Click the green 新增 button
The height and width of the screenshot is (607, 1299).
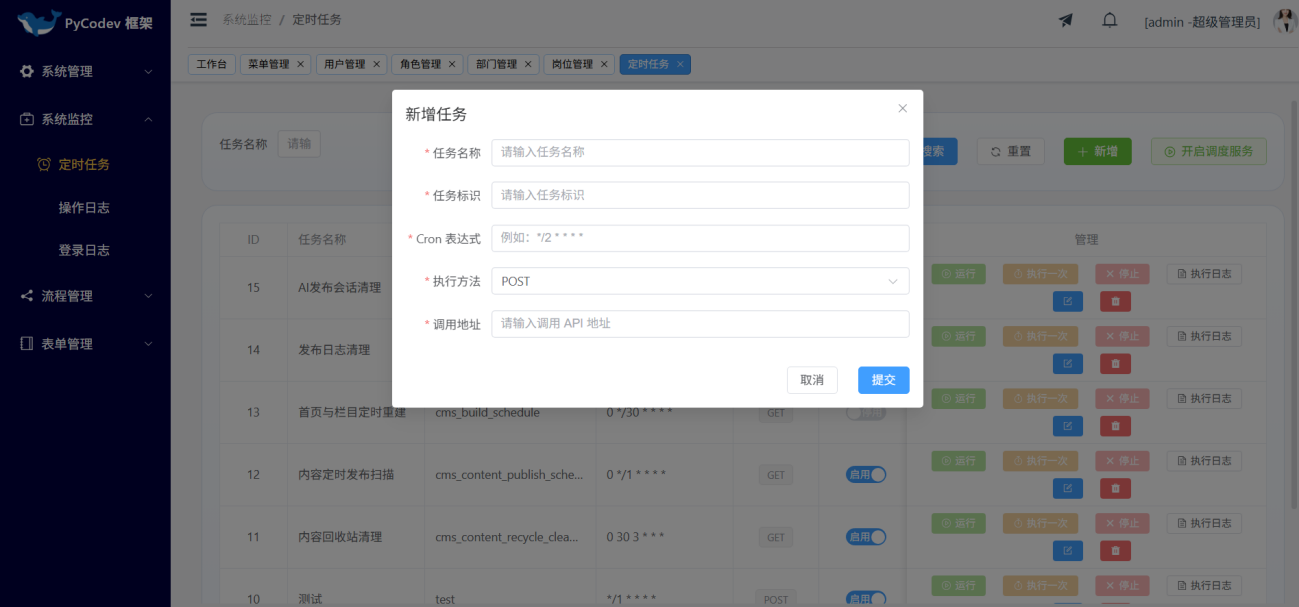click(1097, 151)
